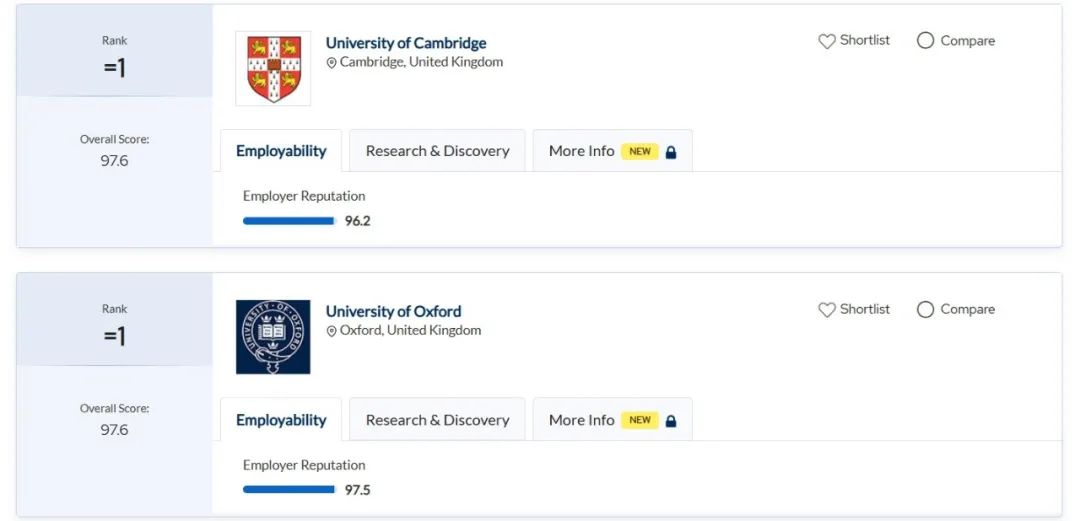This screenshot has width=1080, height=521.
Task: Select Compare radio for University of Oxford
Action: (x=925, y=309)
